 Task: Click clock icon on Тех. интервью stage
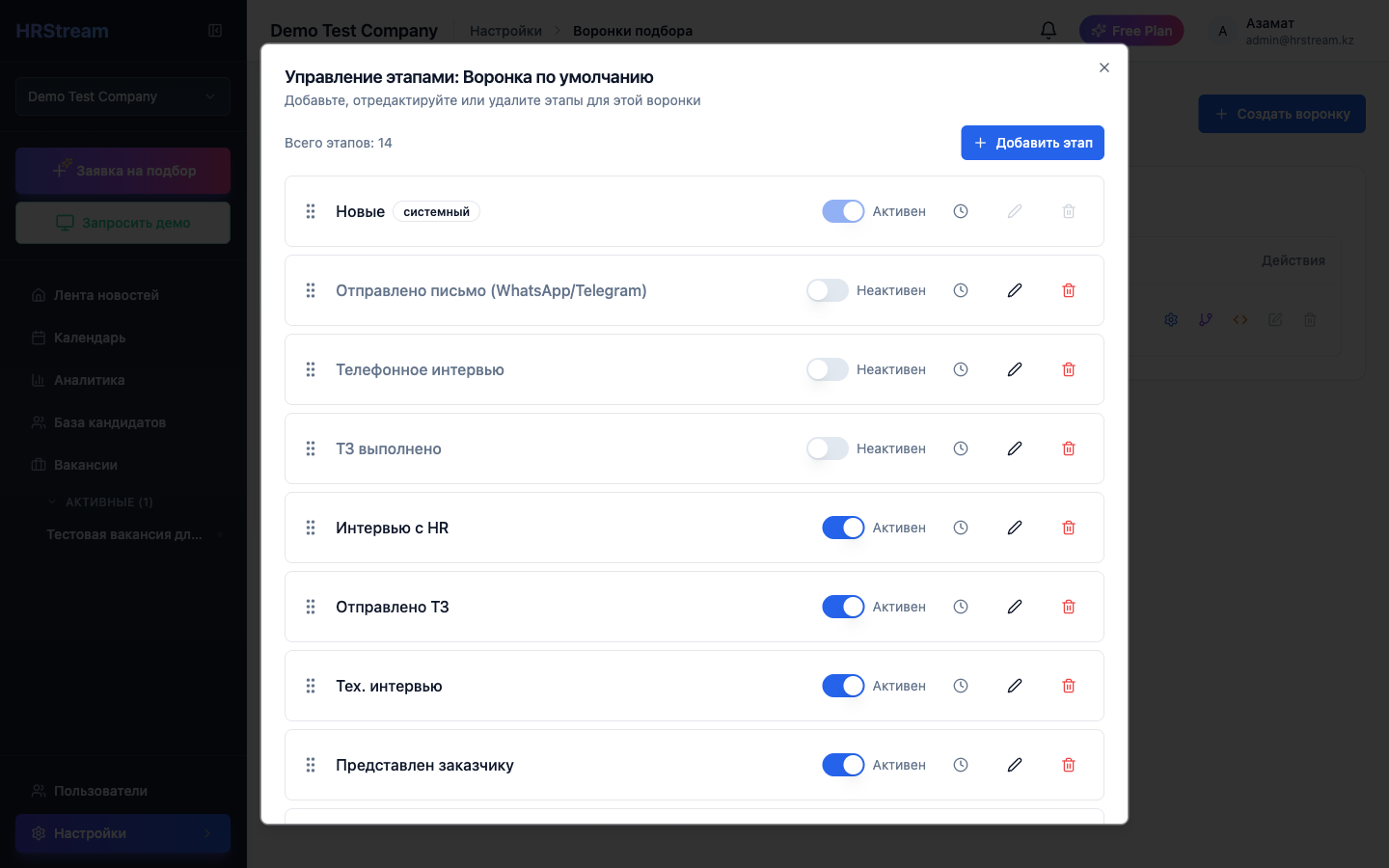(x=960, y=686)
